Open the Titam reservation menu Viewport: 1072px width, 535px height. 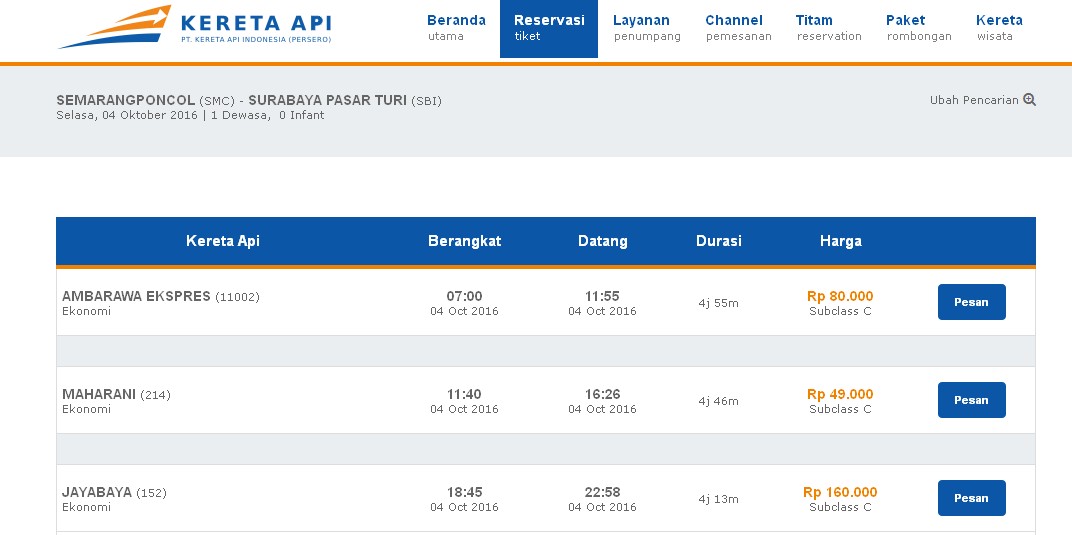pos(828,28)
